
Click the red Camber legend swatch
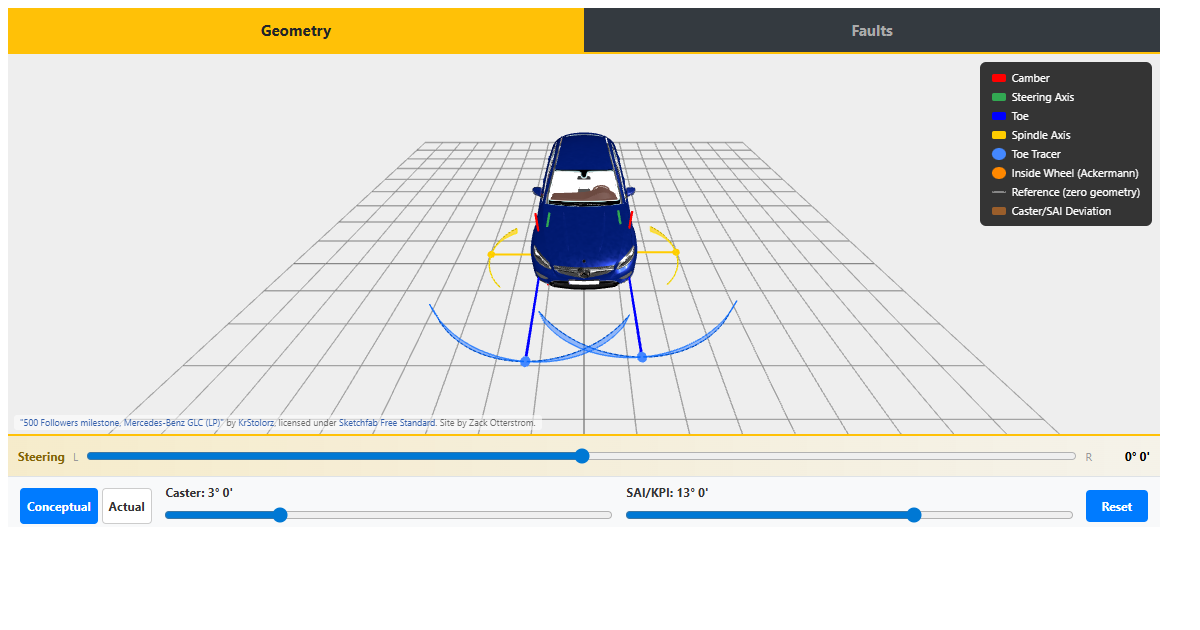tap(998, 78)
